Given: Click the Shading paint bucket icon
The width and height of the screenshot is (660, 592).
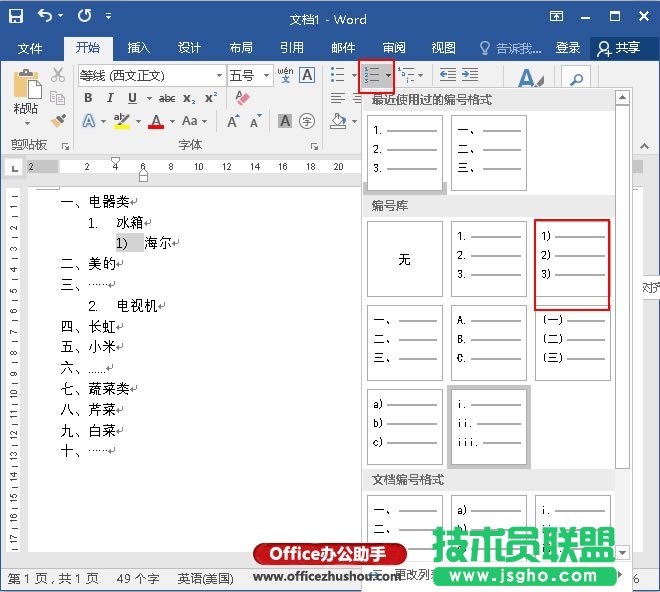Looking at the screenshot, I should tap(339, 121).
